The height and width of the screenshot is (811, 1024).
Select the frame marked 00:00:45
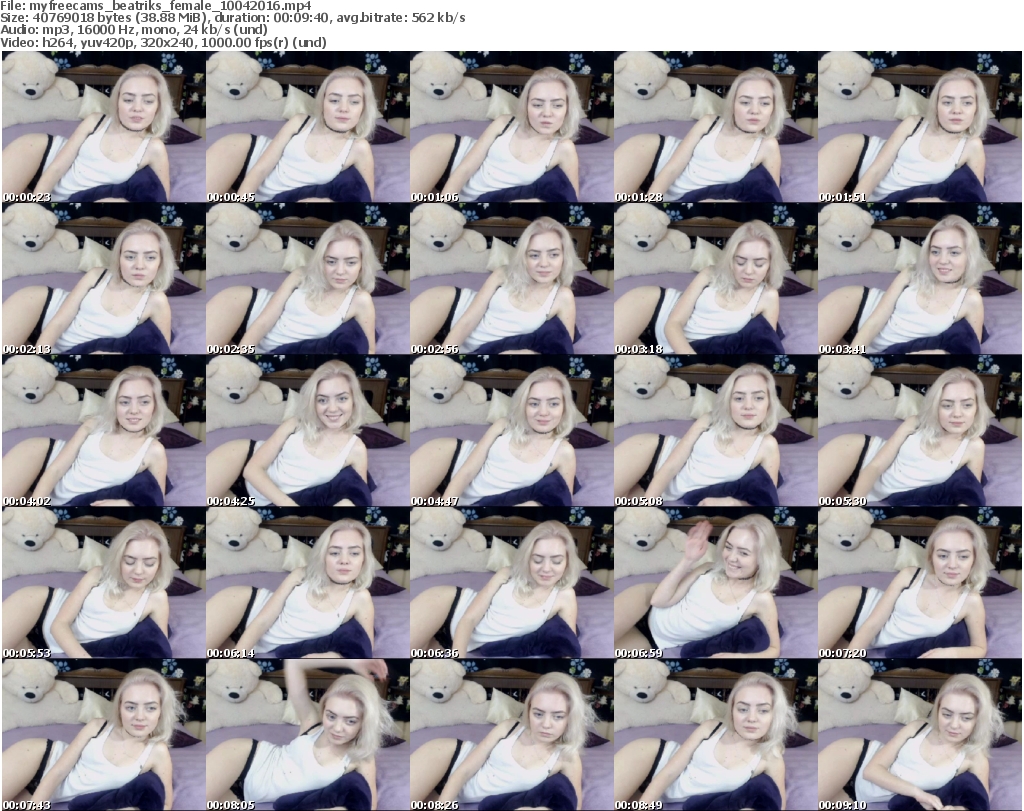[x=306, y=127]
